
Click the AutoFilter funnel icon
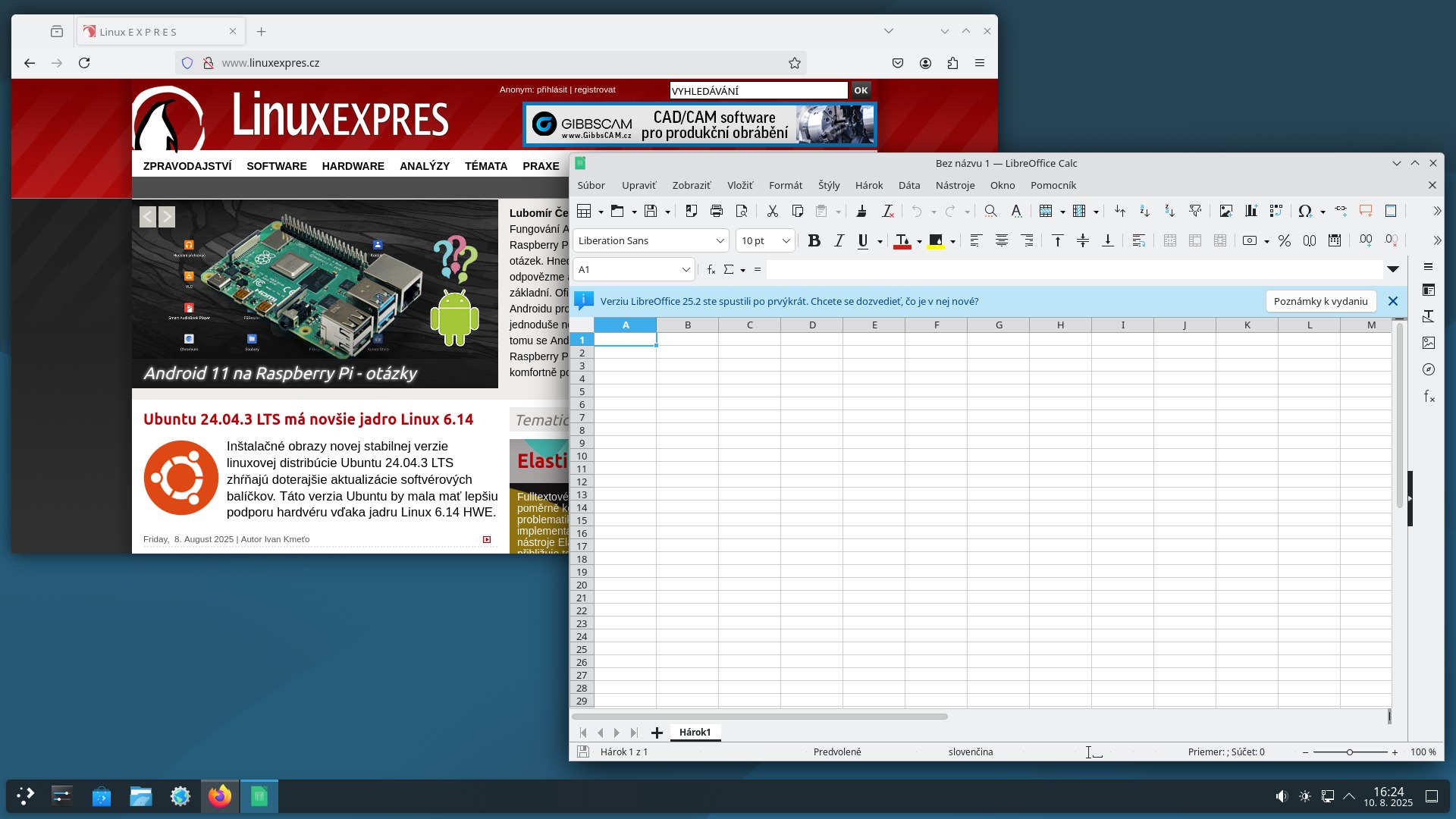(1195, 212)
